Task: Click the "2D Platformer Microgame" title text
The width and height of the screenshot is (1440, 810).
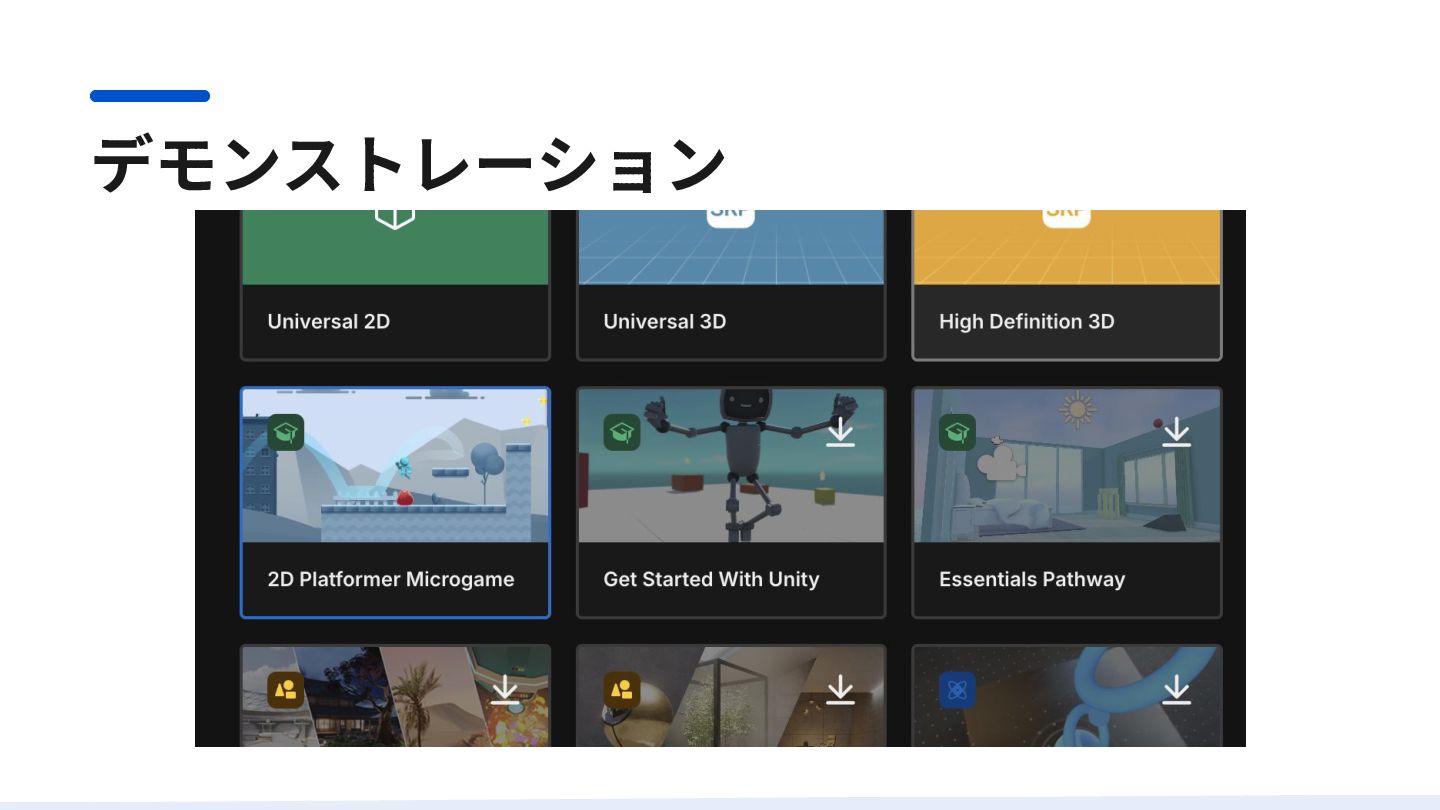Action: coord(391,580)
